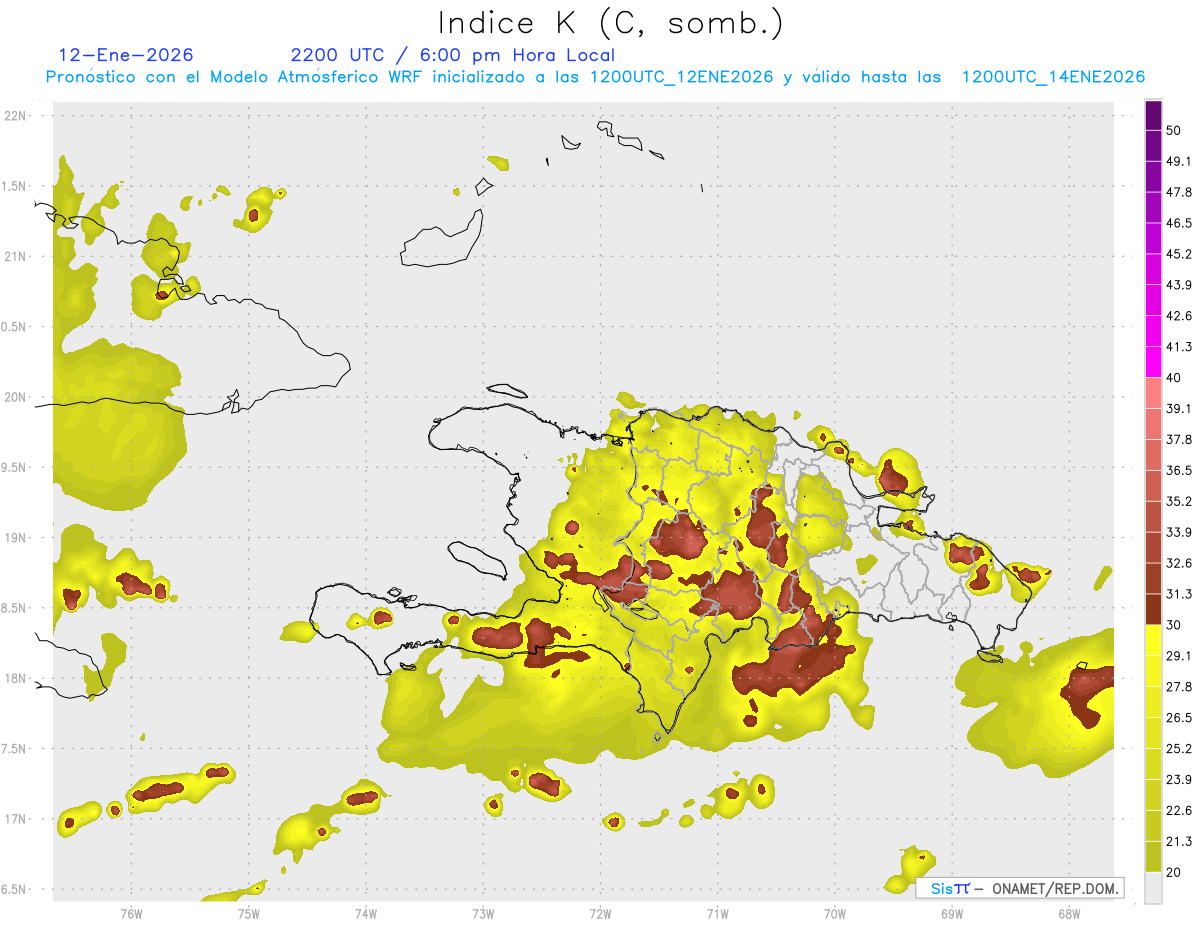The width and height of the screenshot is (1200, 927).
Task: Click the map title "Indice K (C, somb.)"
Action: pos(610,23)
